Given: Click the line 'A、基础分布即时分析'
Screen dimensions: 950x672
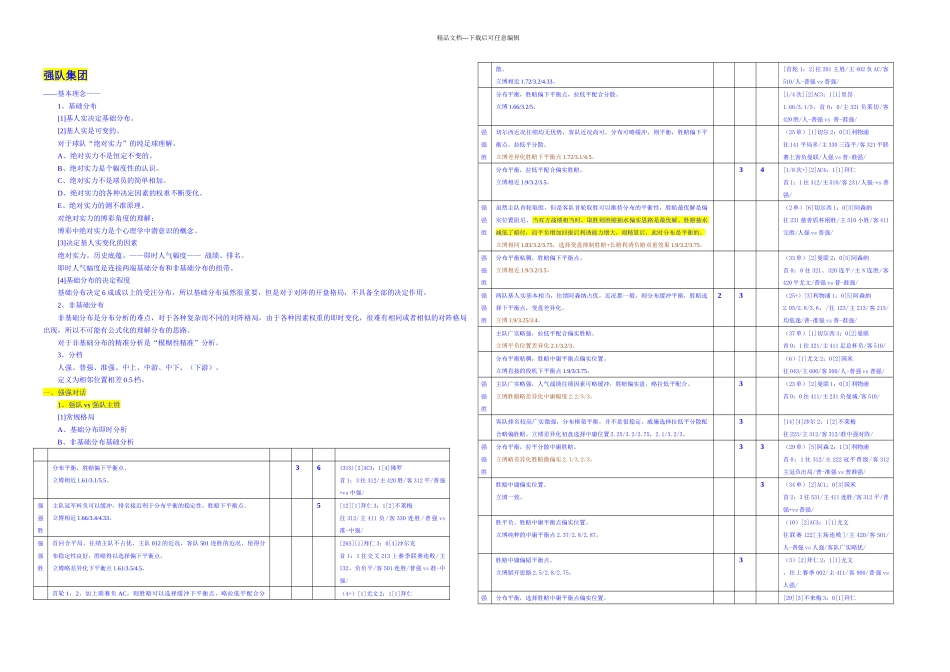Looking at the screenshot, I should click(x=92, y=429).
